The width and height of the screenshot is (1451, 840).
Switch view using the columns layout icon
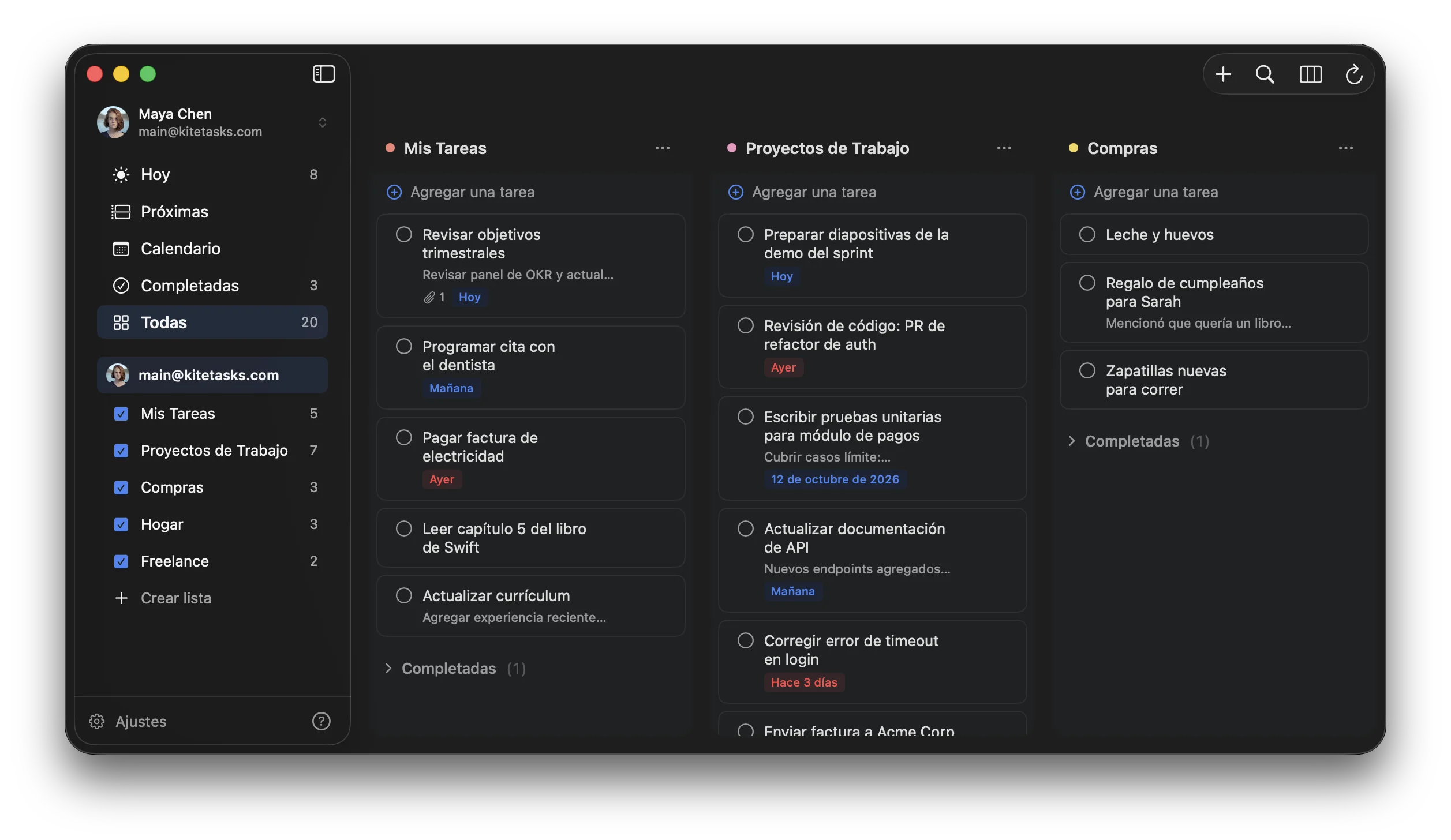[1310, 74]
